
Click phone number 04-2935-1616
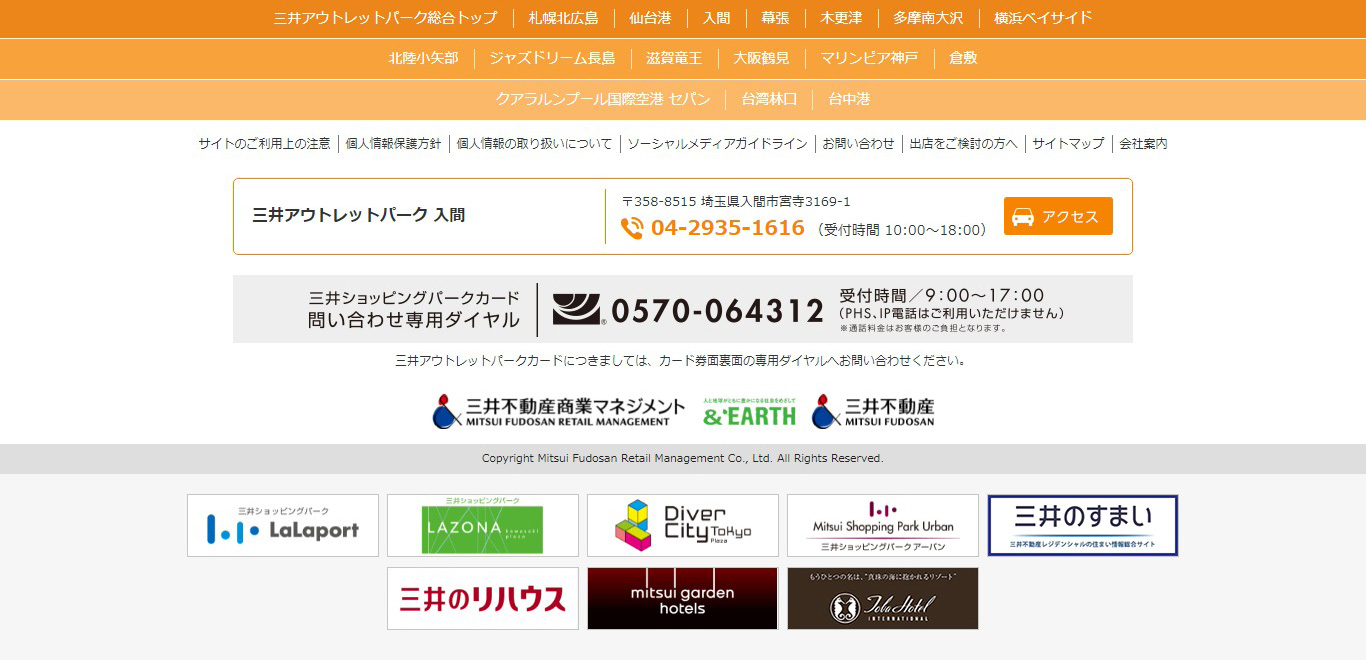coord(728,228)
